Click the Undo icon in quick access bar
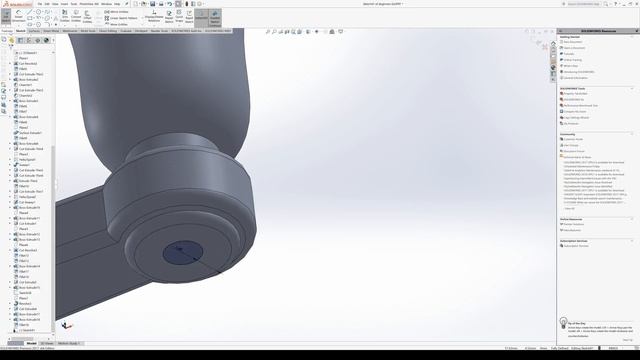Viewport: 640px width, 360px height. click(x=169, y=4)
